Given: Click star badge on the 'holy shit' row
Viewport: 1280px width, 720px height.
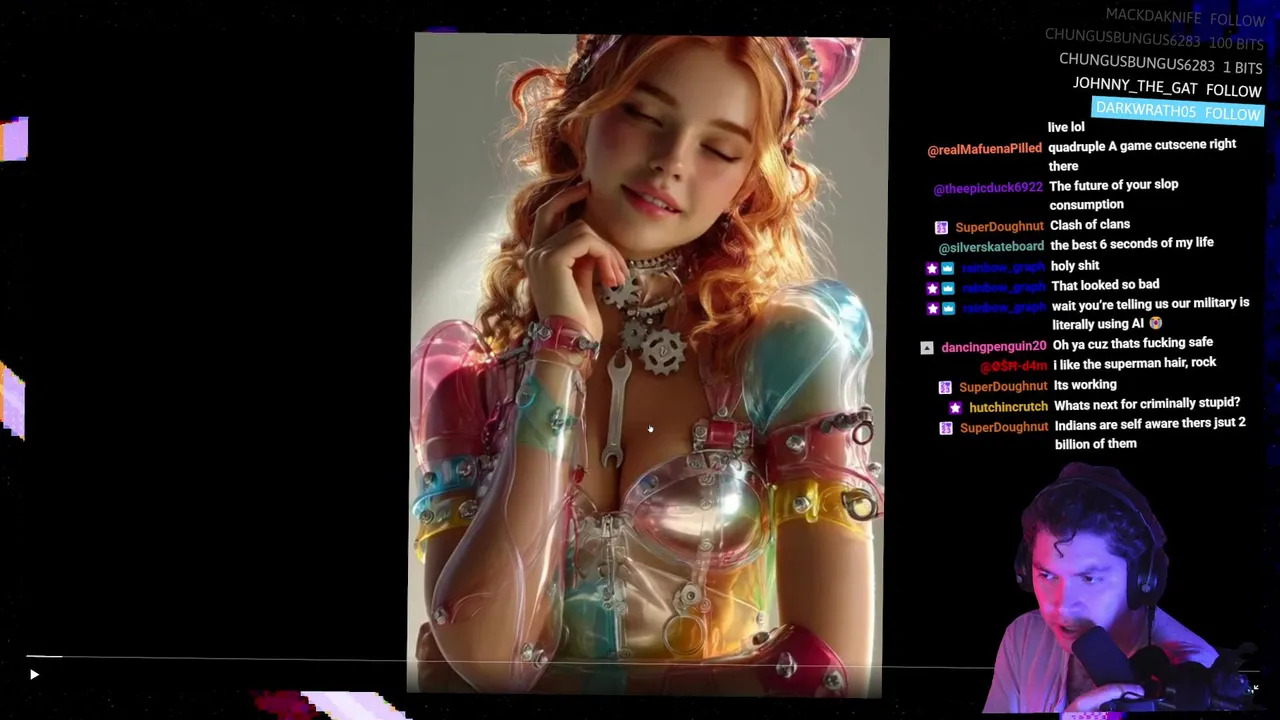Looking at the screenshot, I should pyautogui.click(x=932, y=268).
